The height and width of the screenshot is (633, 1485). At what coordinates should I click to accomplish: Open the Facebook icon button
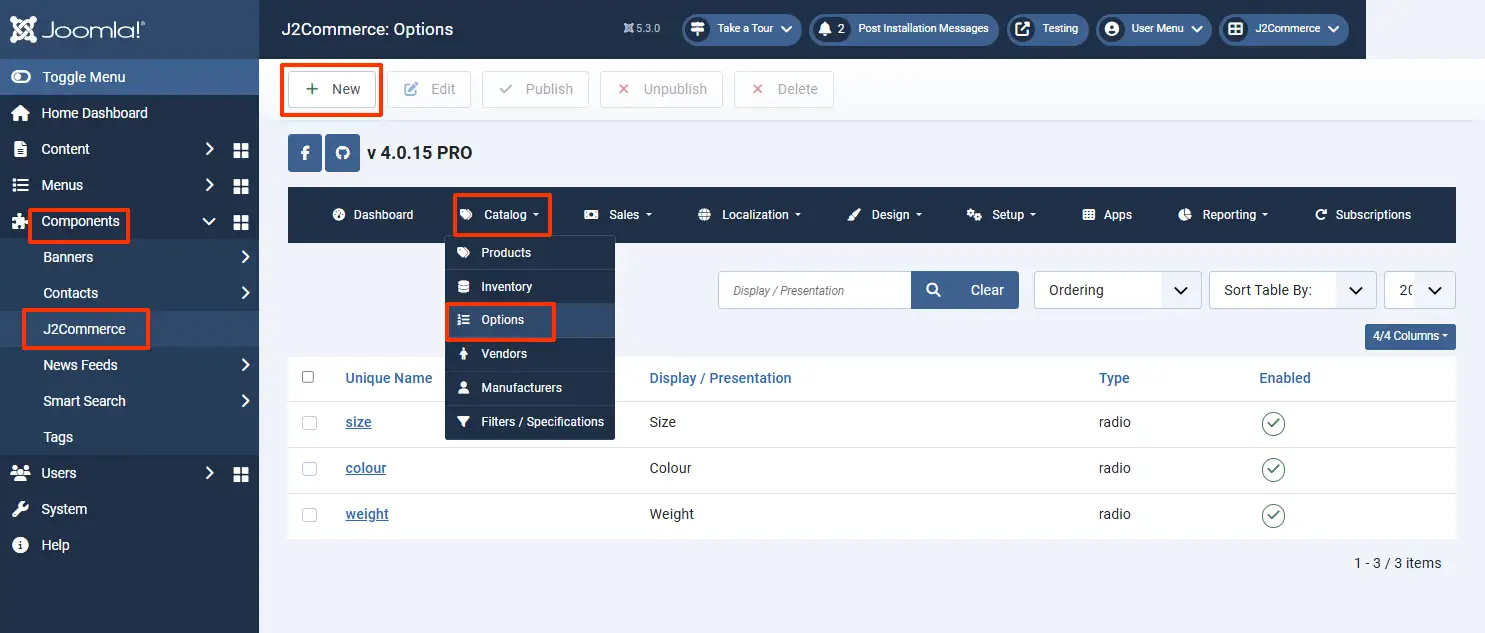pos(305,153)
